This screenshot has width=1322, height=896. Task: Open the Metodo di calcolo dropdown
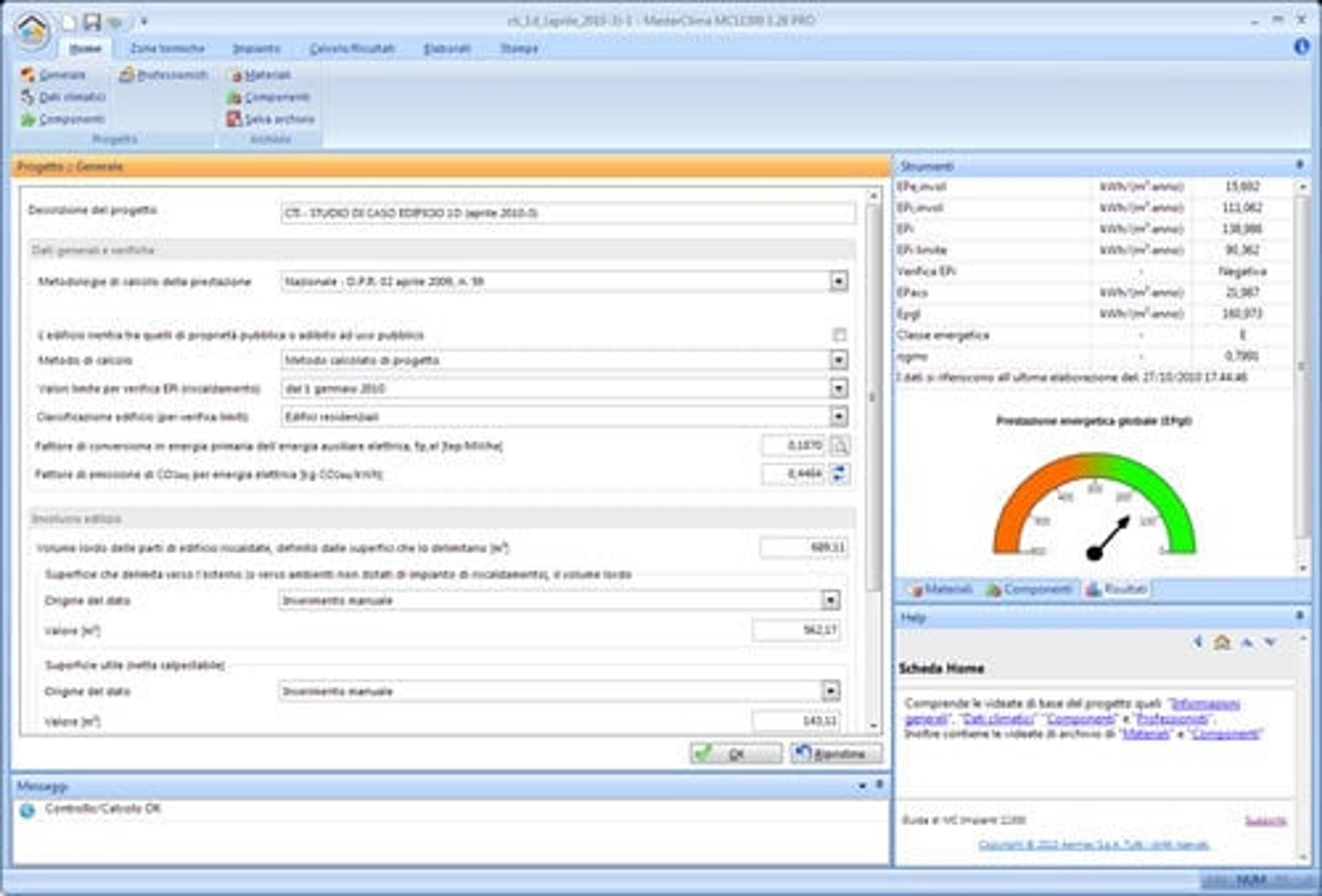coord(839,360)
